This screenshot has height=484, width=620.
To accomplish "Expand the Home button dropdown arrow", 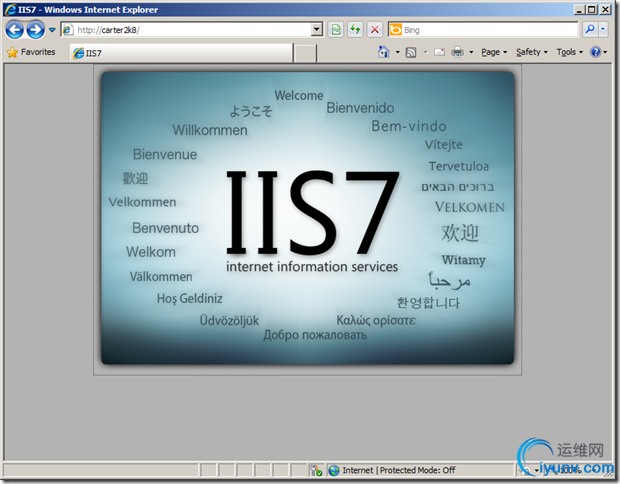I will tap(397, 52).
